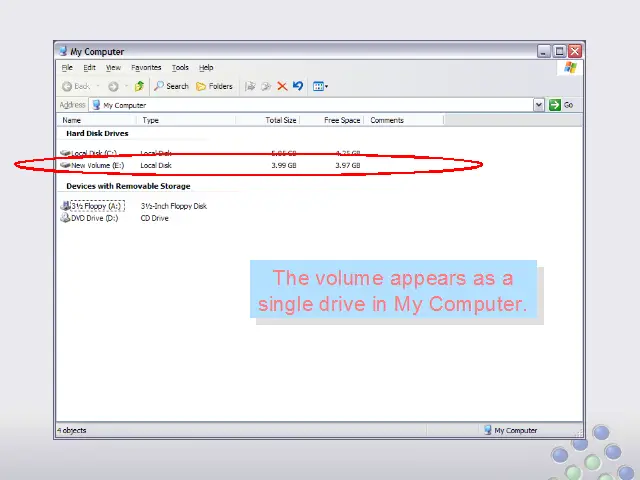Viewport: 640px width, 480px height.
Task: Click the Copy To toolbar icon
Action: (266, 86)
